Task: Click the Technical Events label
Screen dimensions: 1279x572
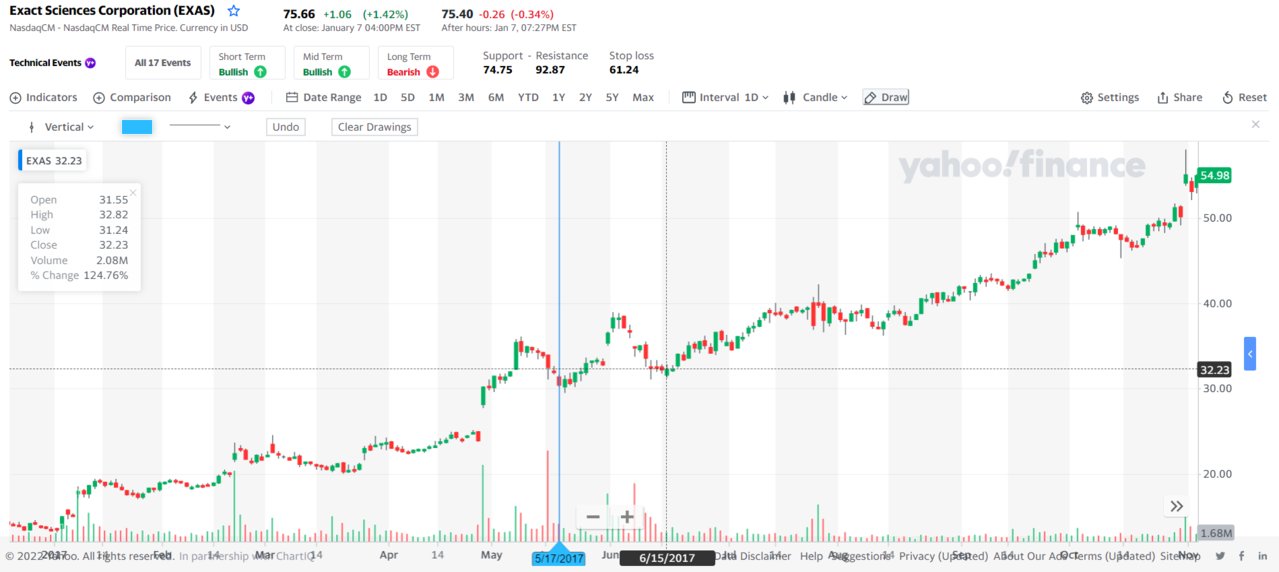Action: point(45,63)
